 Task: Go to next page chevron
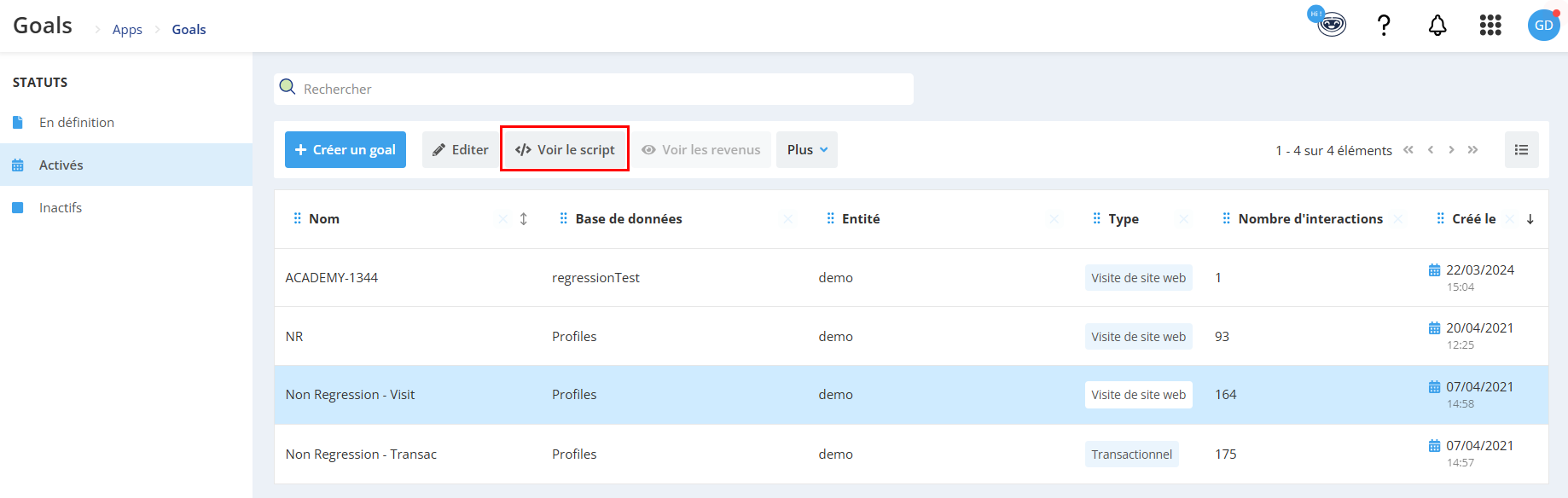point(1451,149)
